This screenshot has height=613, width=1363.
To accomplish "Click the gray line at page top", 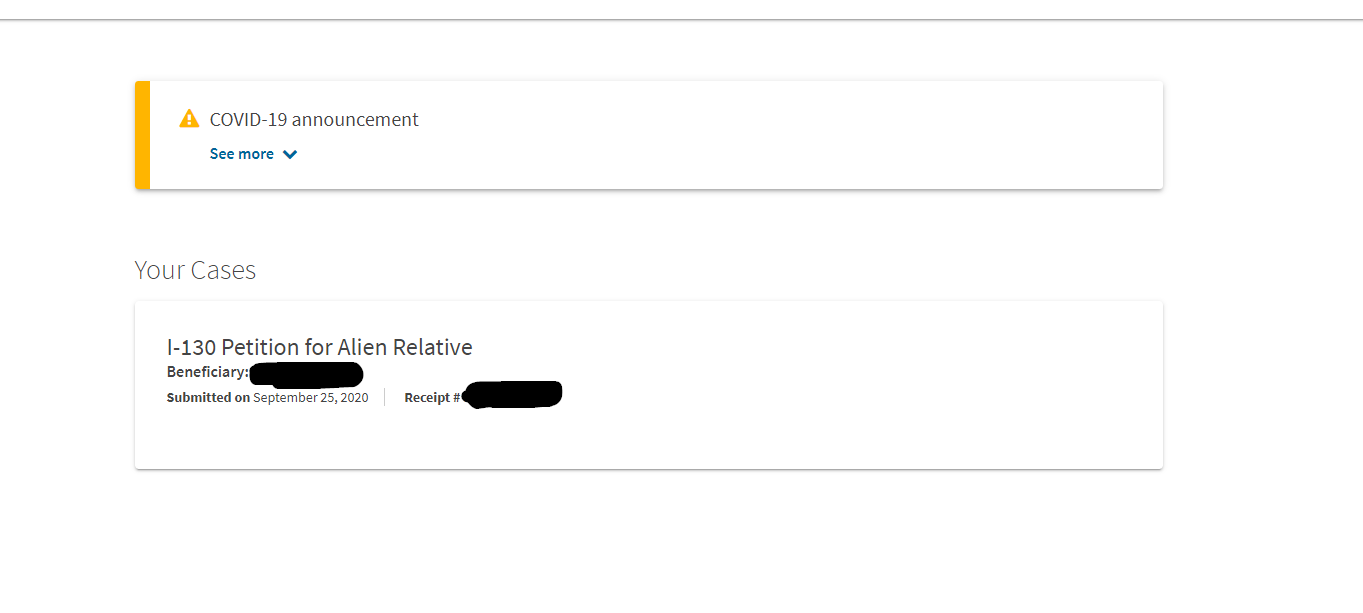I will 681,19.
